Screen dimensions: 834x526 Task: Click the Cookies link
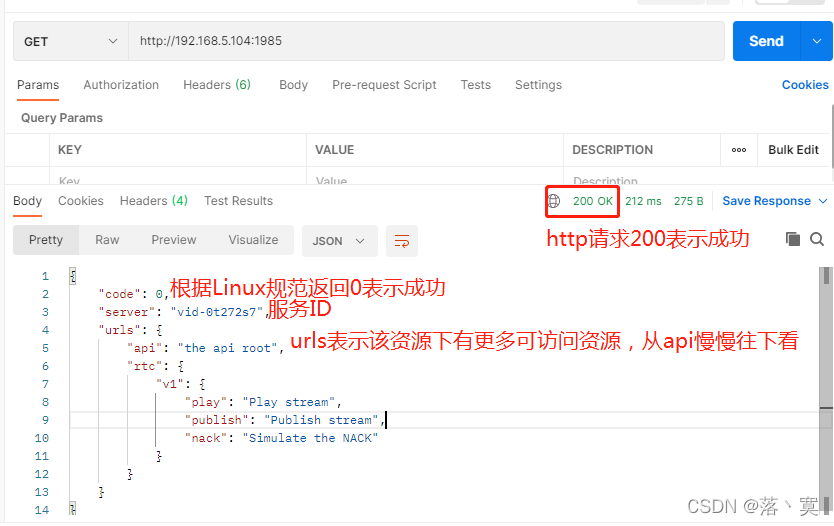(805, 85)
